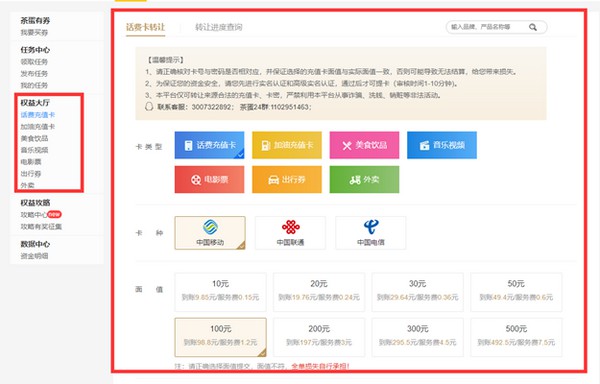The image size is (600, 384).
Task: Choose the 500元 face value
Action: point(516,337)
